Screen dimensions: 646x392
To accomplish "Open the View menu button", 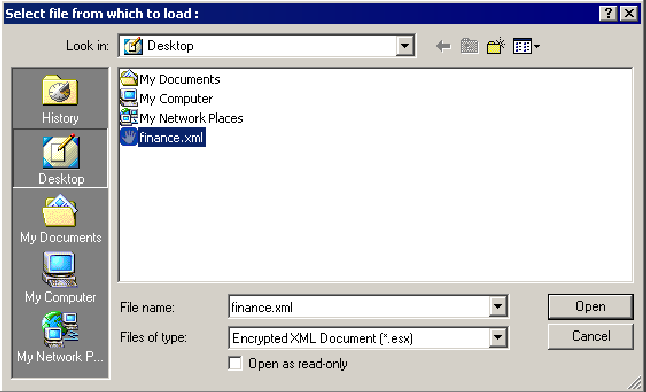I will pyautogui.click(x=526, y=46).
